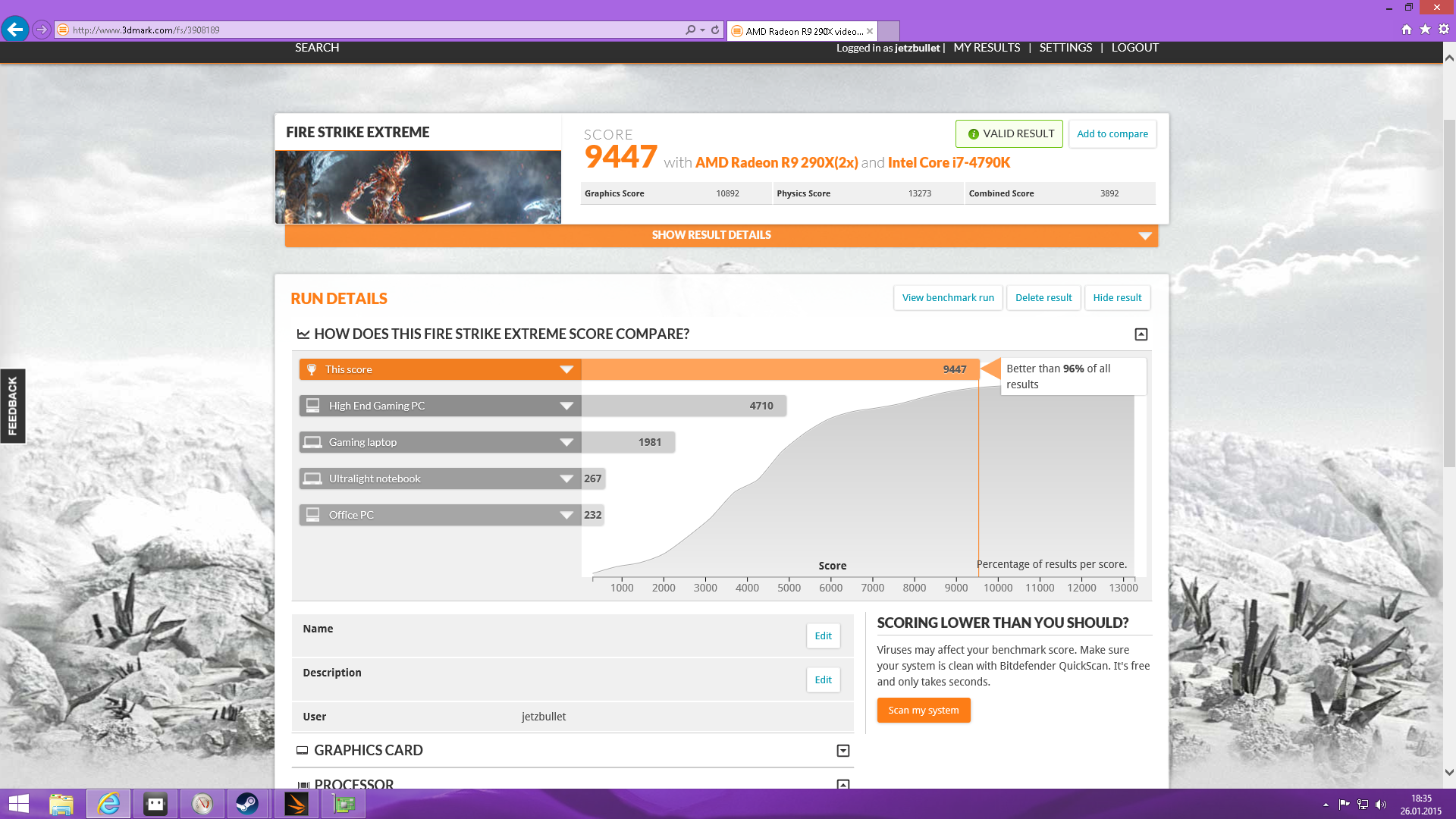Click the 9447 orange score bar
The height and width of the screenshot is (819, 1456).
click(780, 369)
